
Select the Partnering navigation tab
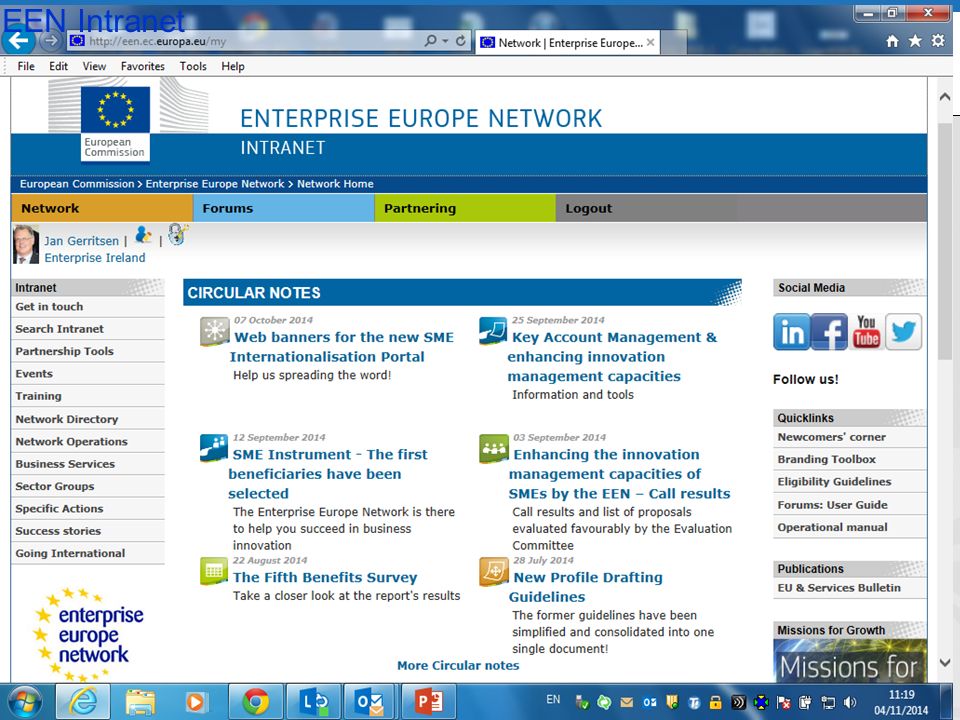(x=465, y=208)
